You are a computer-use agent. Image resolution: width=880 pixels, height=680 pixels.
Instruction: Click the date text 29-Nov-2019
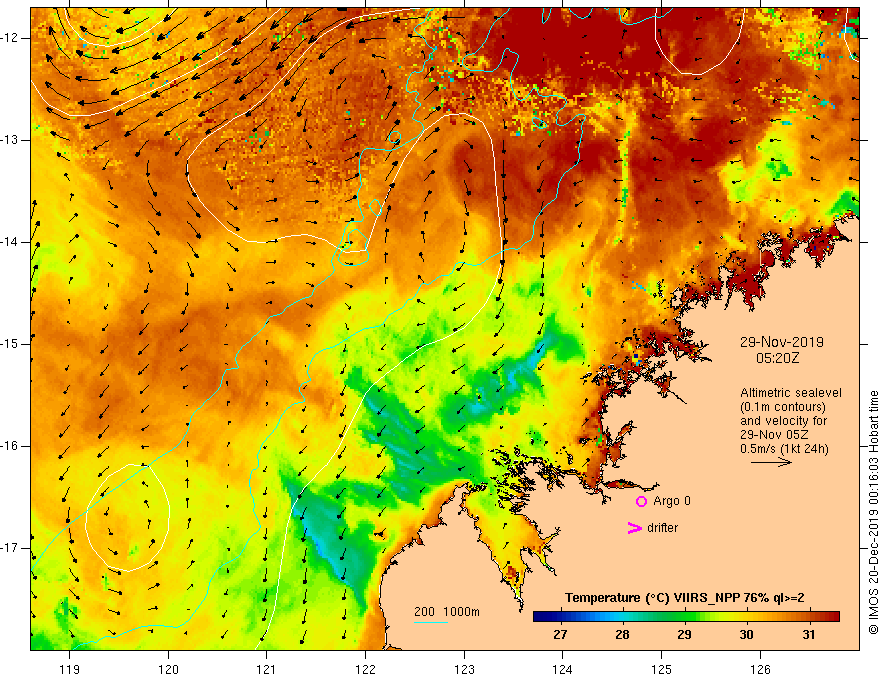pyautogui.click(x=781, y=342)
